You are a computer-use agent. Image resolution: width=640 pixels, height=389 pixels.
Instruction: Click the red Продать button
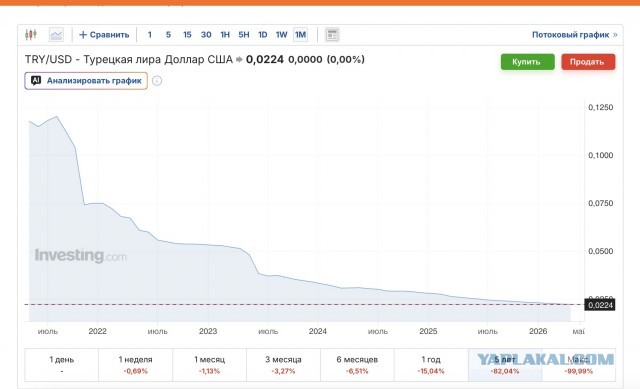(588, 62)
